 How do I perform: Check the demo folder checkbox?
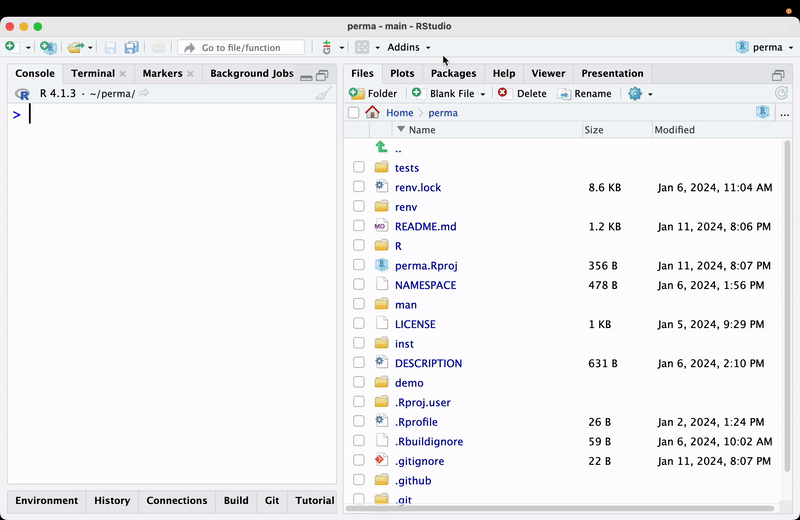tap(359, 382)
